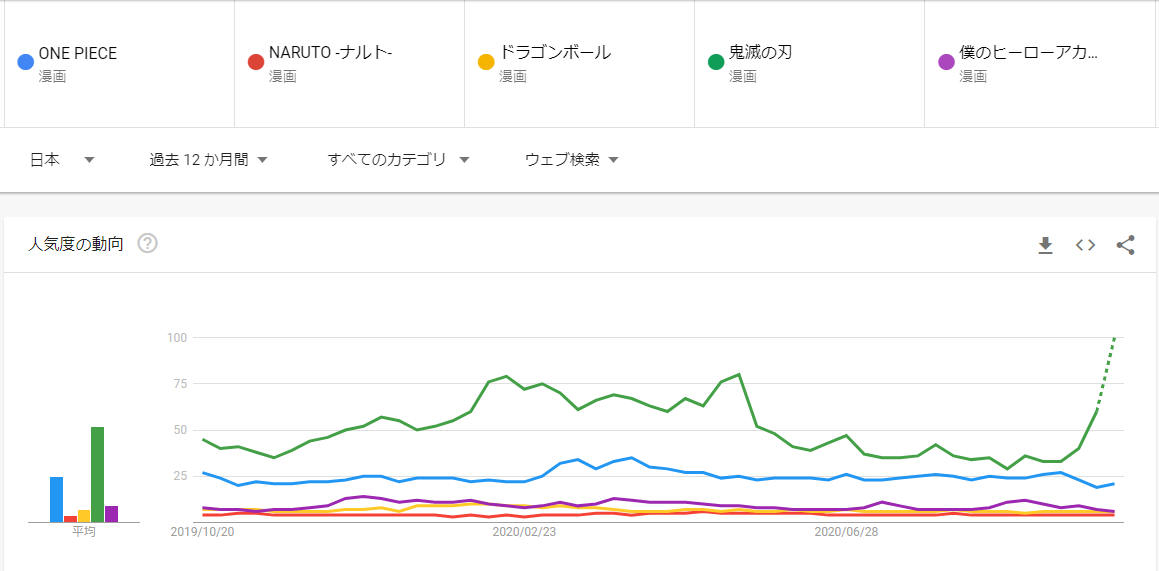Click the blue dot for ONE PIECE
This screenshot has height=571, width=1159.
25,62
